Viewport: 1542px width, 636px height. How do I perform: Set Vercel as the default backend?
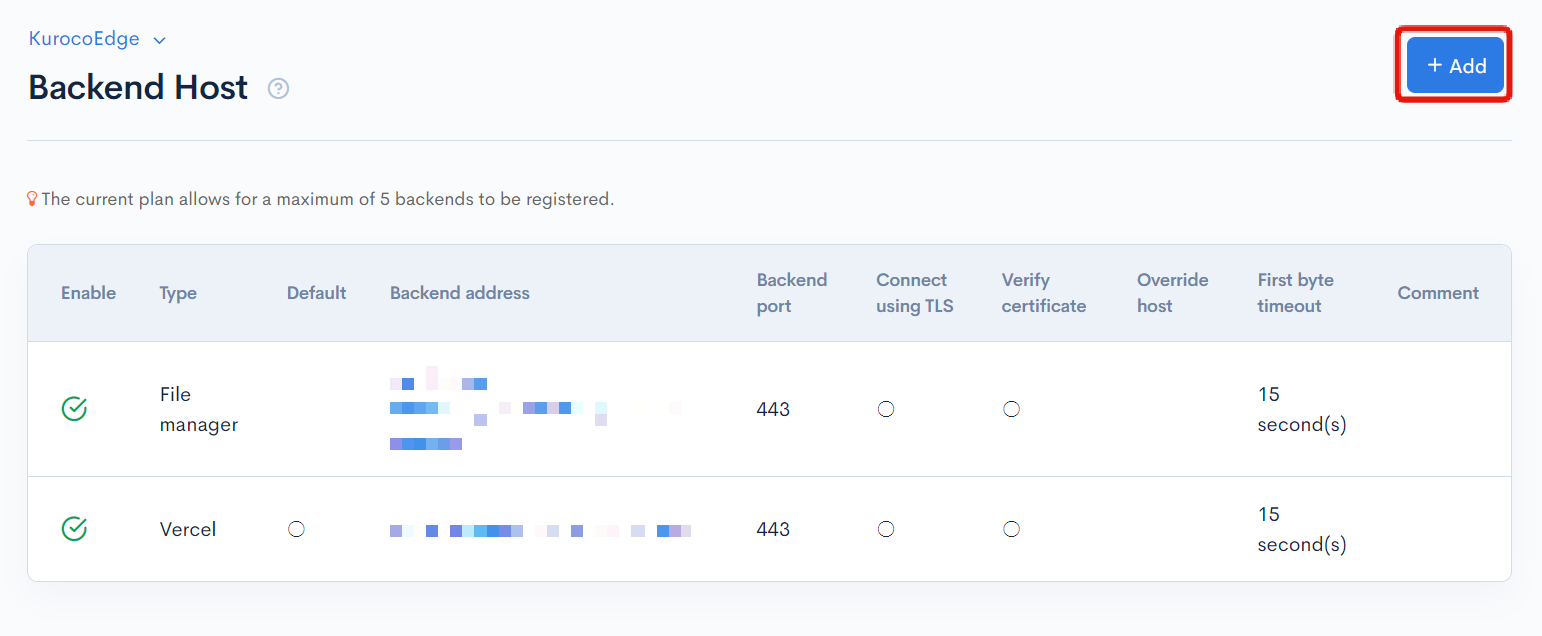pos(296,528)
